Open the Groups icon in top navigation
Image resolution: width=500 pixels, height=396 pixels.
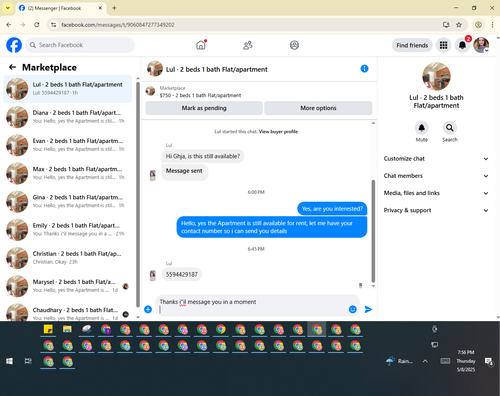tap(294, 45)
